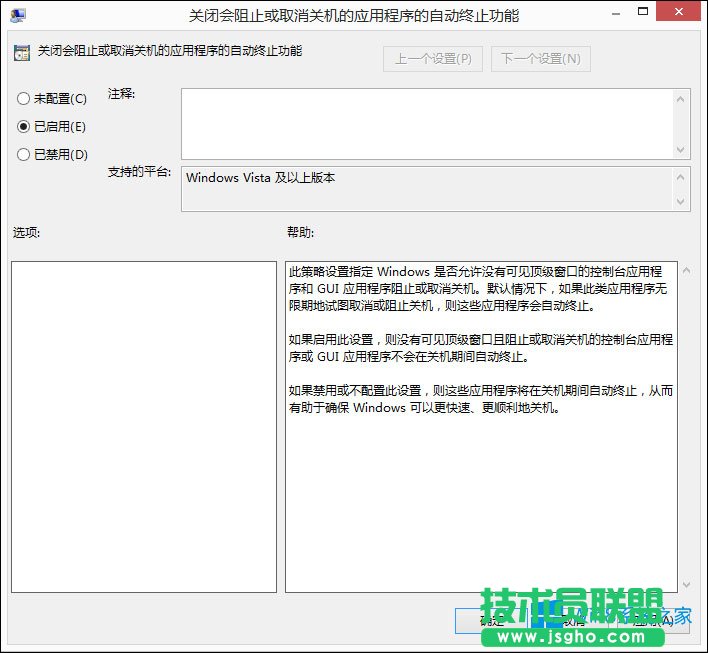Click the 下一个设置(N) button
The width and height of the screenshot is (708, 653).
click(x=540, y=59)
